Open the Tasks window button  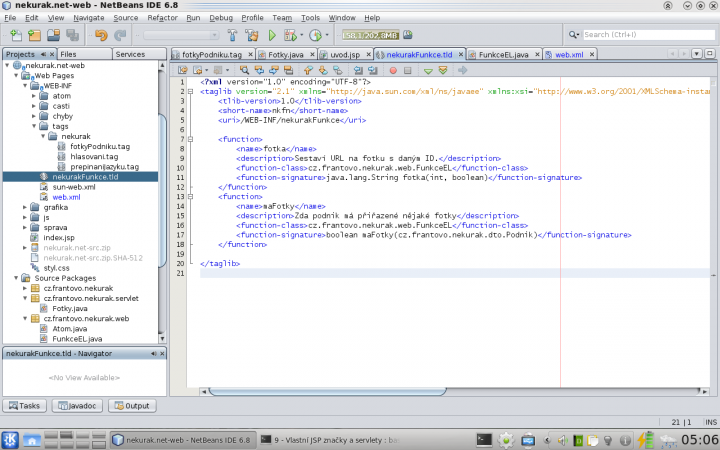click(24, 406)
